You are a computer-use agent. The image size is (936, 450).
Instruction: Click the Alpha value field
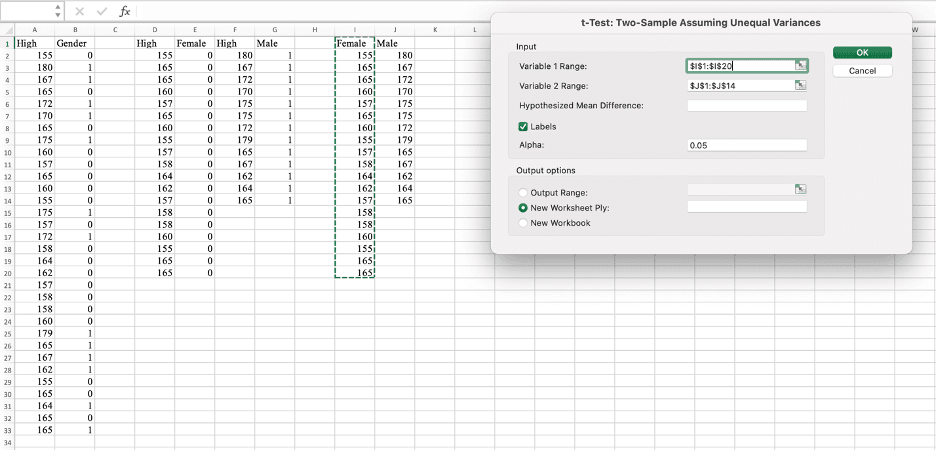746,145
